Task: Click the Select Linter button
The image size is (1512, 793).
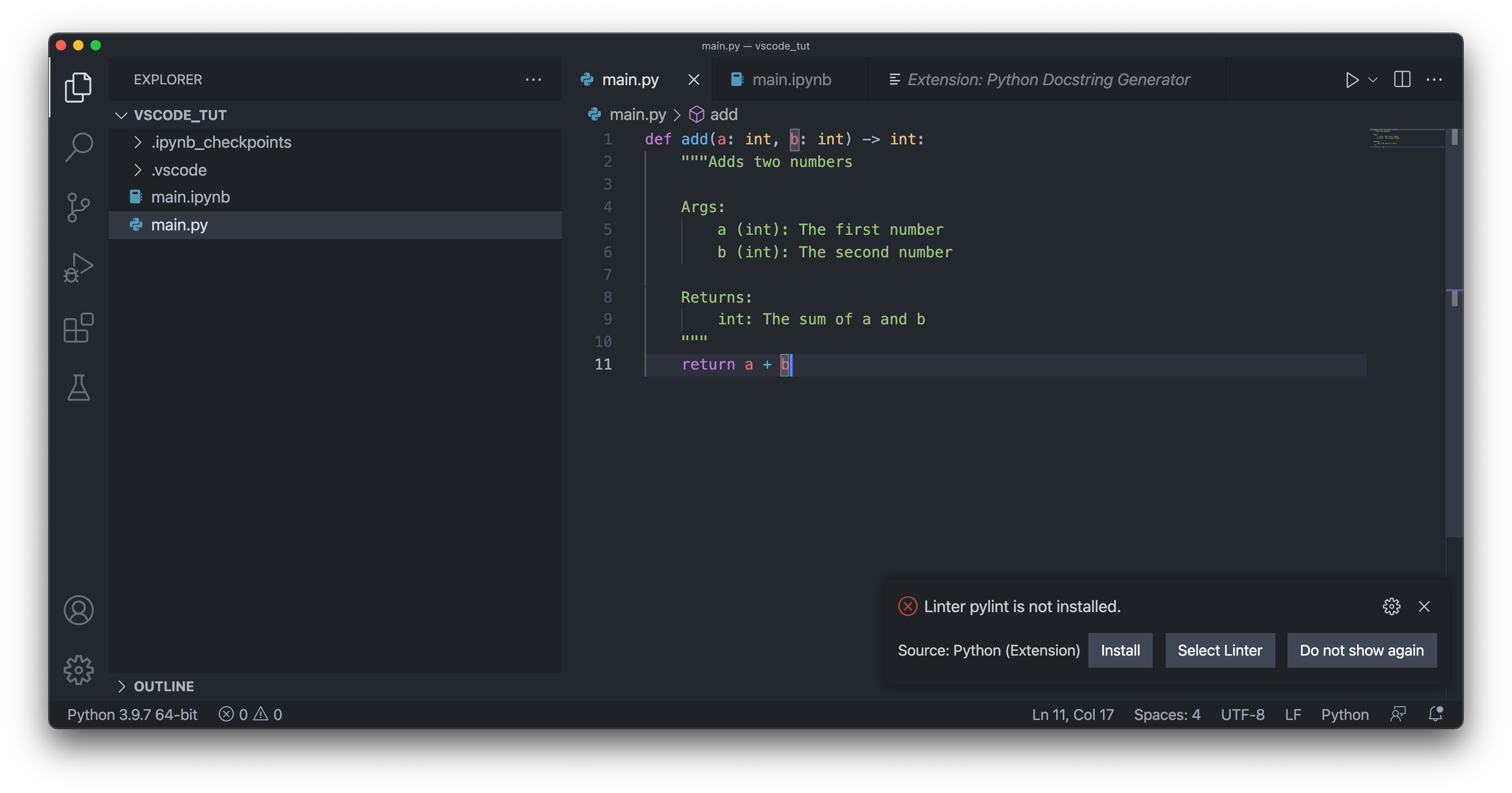Action: coord(1220,650)
